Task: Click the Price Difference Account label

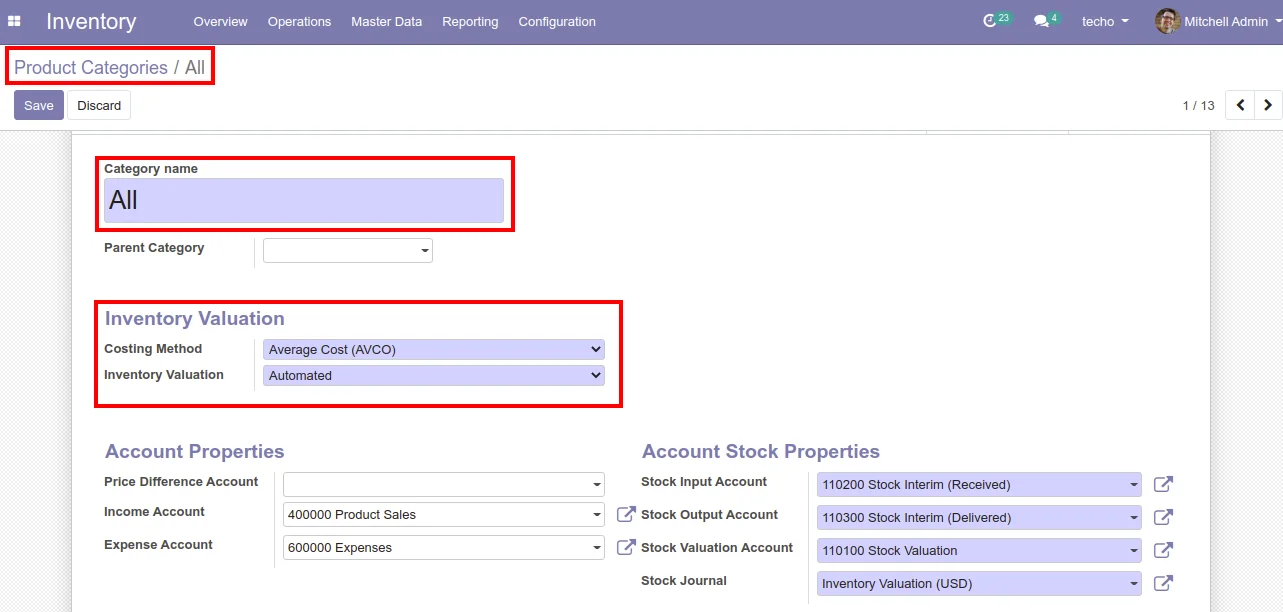Action: tap(181, 482)
